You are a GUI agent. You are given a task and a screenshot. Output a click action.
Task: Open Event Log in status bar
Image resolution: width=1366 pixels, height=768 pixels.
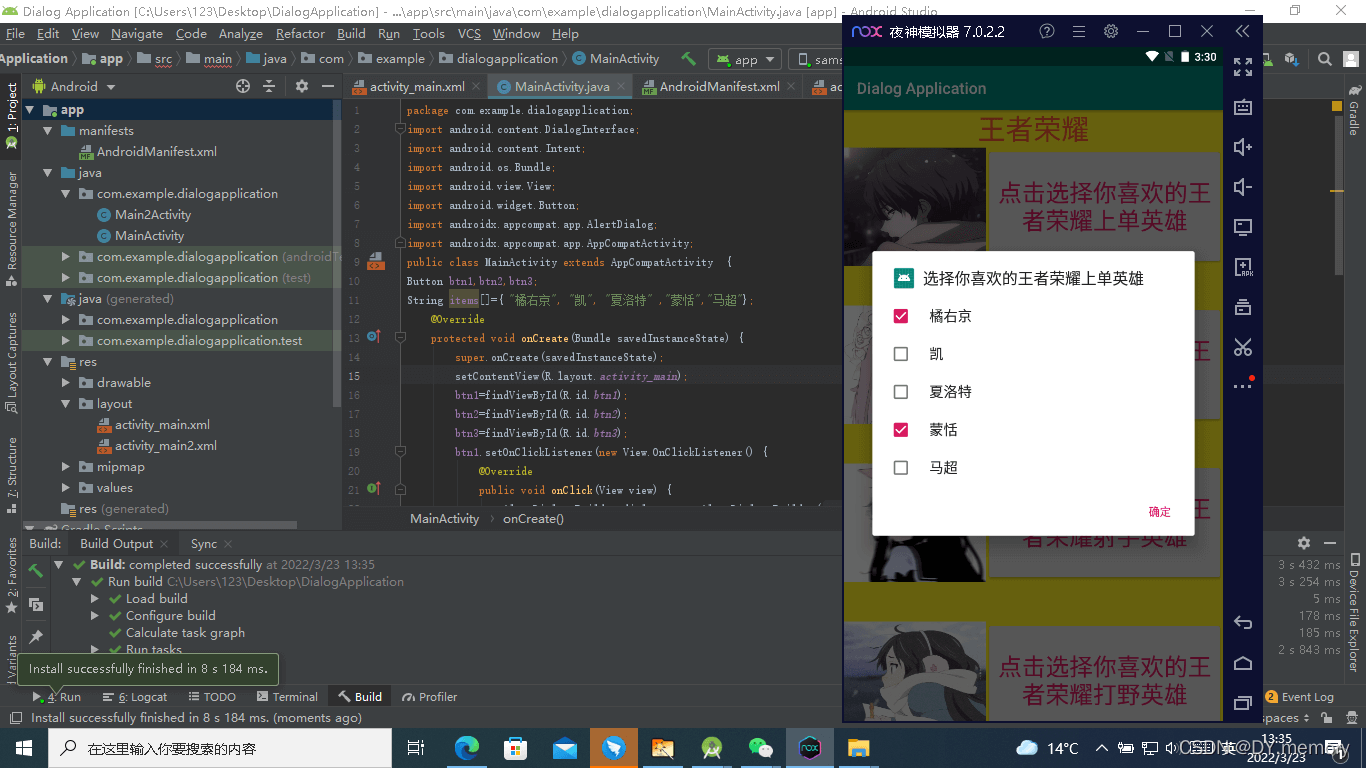click(1300, 697)
